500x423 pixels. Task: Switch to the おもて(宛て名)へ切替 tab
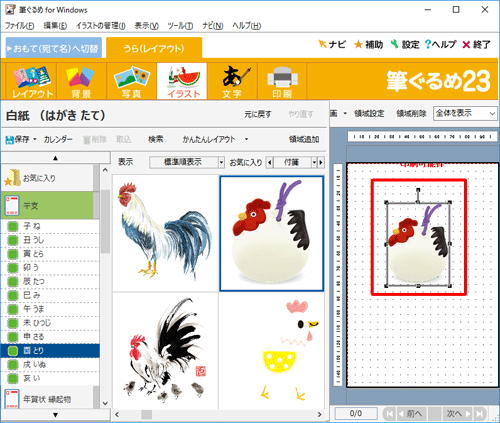point(54,49)
